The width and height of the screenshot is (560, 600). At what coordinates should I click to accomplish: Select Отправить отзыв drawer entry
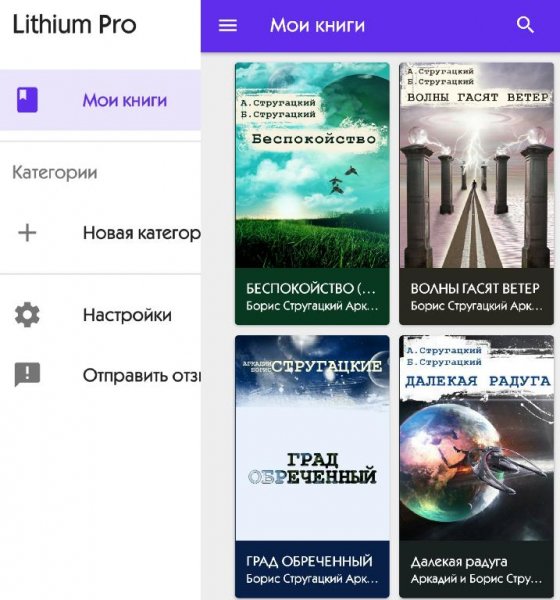pyautogui.click(x=100, y=375)
